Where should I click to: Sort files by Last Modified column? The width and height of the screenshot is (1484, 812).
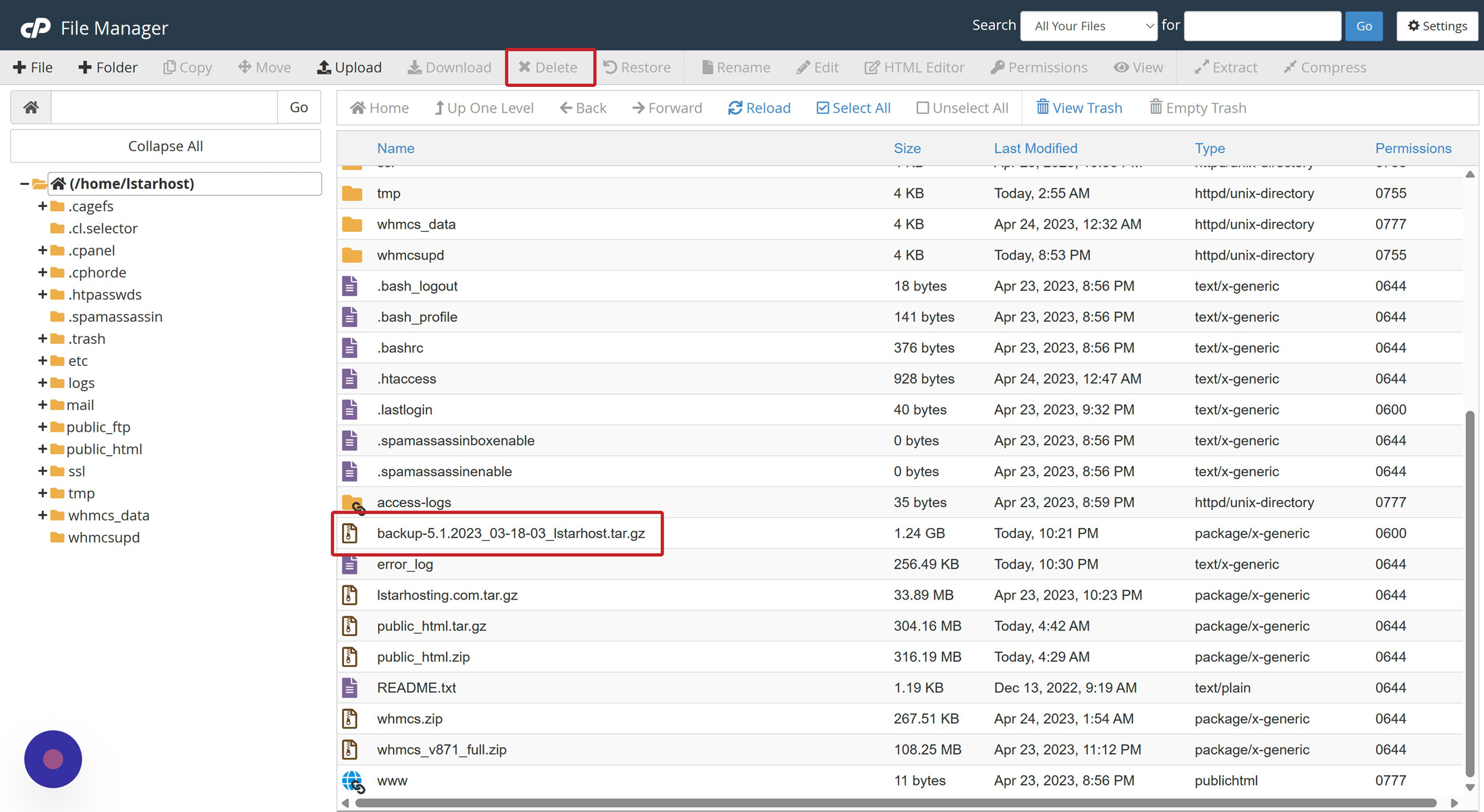[1035, 148]
